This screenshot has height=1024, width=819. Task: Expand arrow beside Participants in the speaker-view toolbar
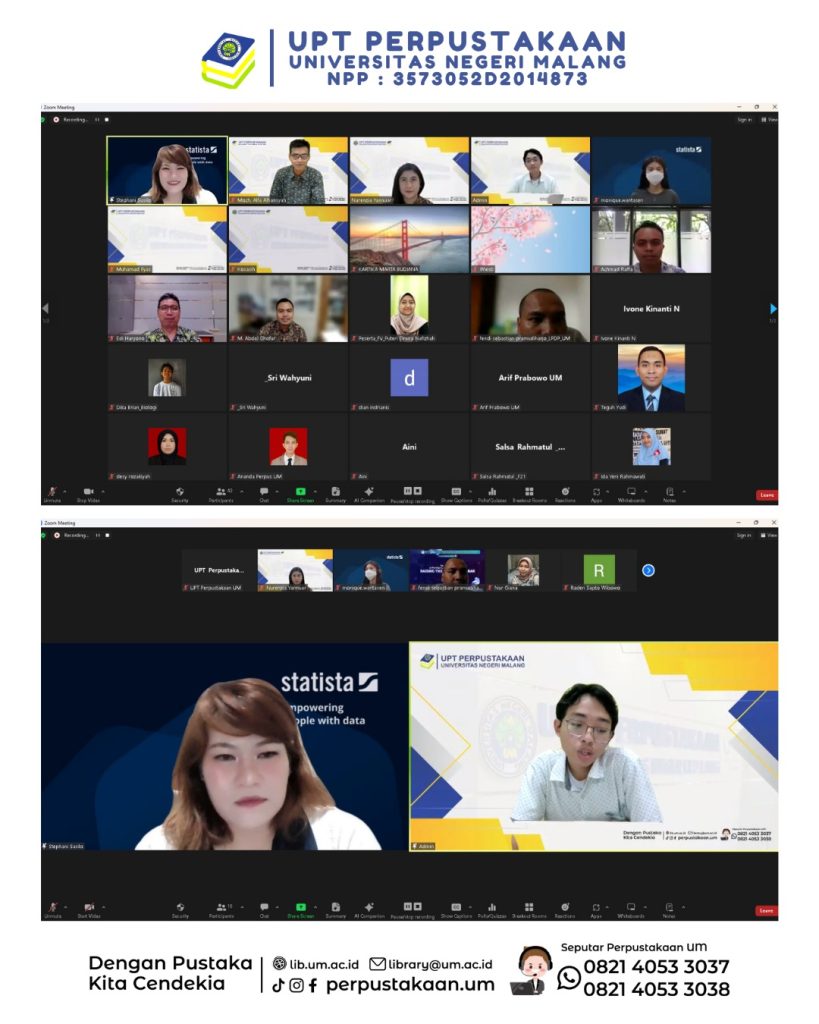tap(242, 906)
